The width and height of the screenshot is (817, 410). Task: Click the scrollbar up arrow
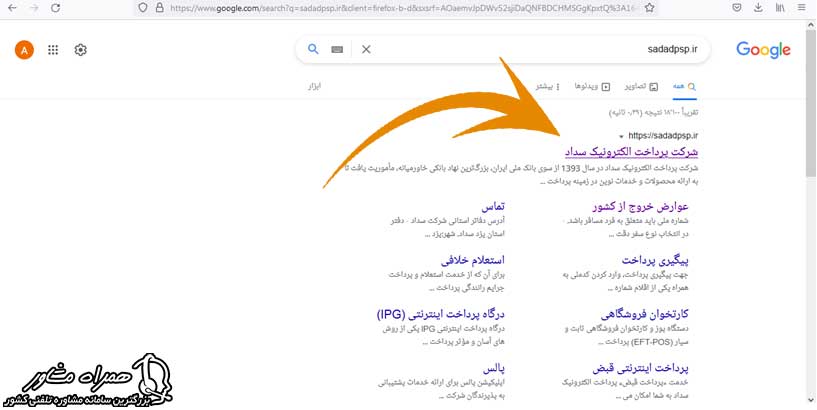[x=811, y=23]
